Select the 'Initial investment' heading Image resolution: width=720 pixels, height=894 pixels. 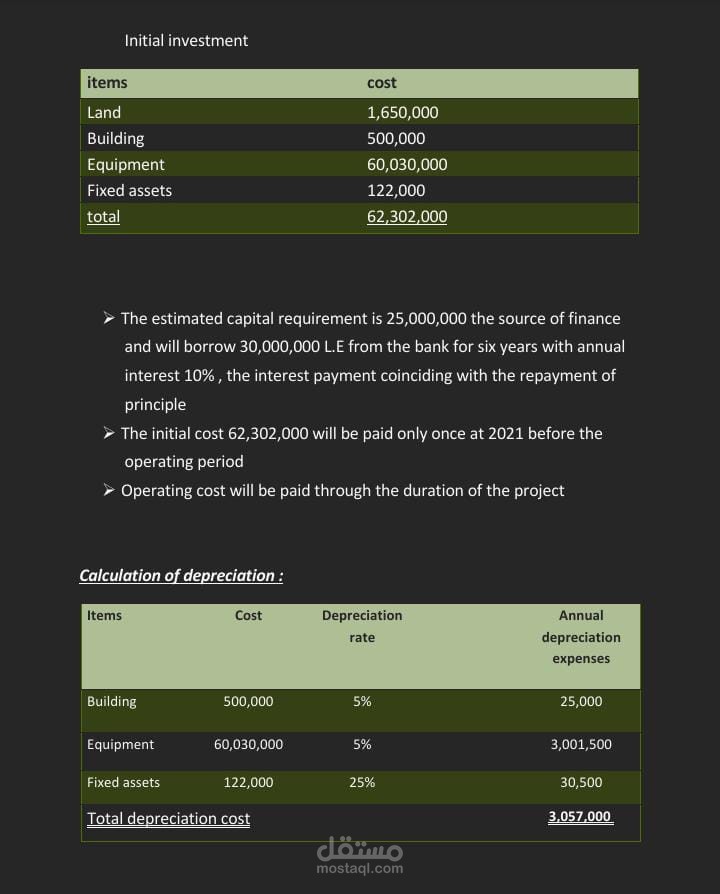coord(186,40)
